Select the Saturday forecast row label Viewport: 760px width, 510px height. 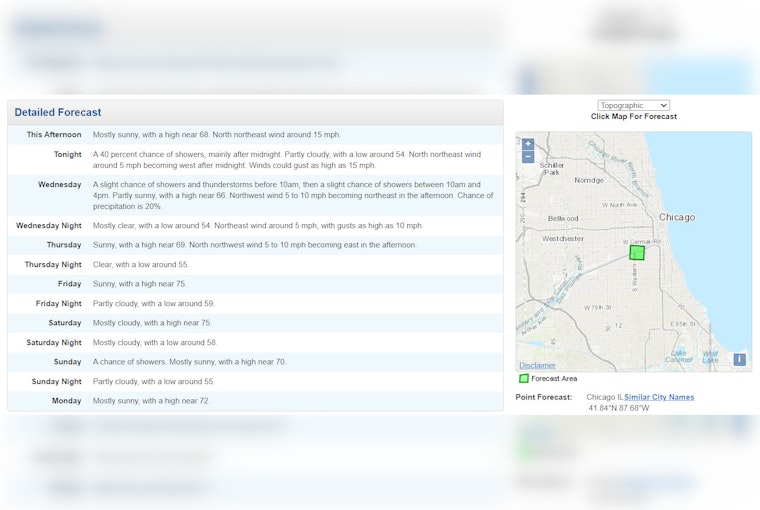64,323
